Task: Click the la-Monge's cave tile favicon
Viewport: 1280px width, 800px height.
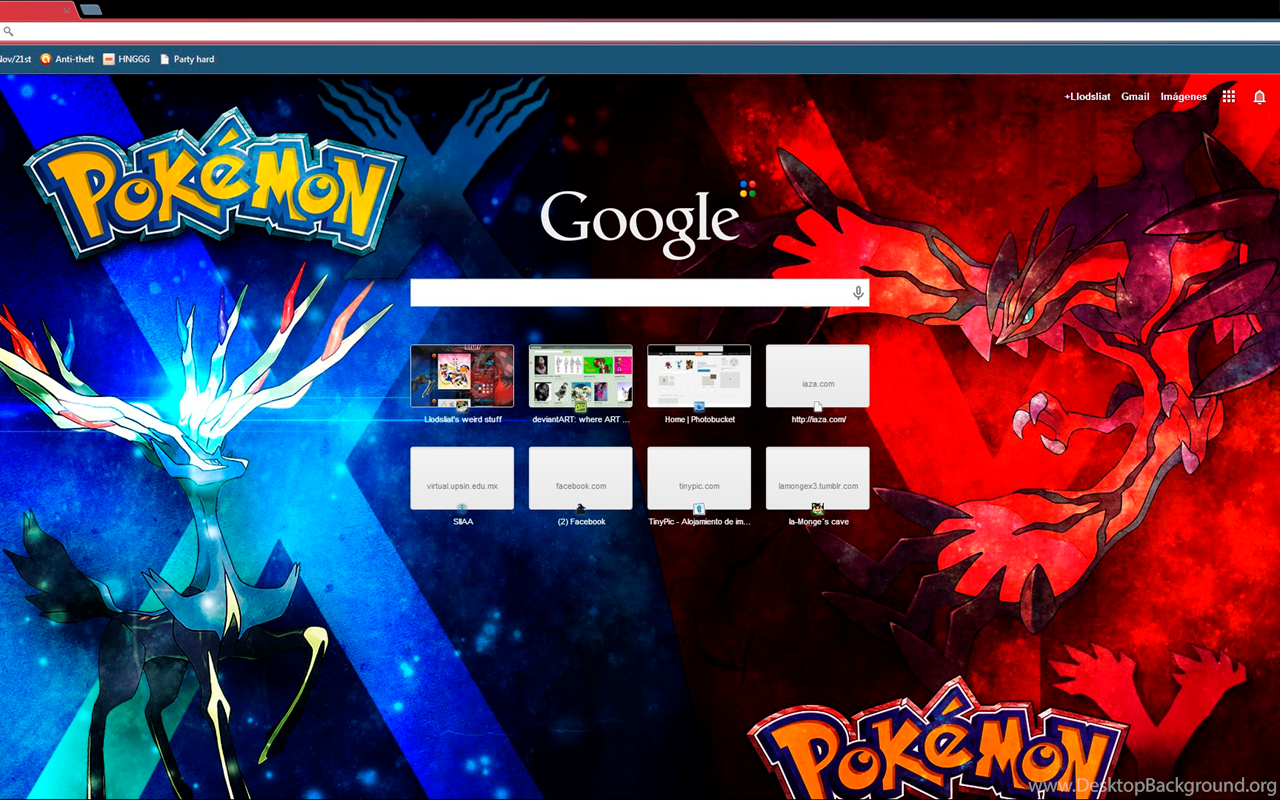Action: (x=818, y=509)
